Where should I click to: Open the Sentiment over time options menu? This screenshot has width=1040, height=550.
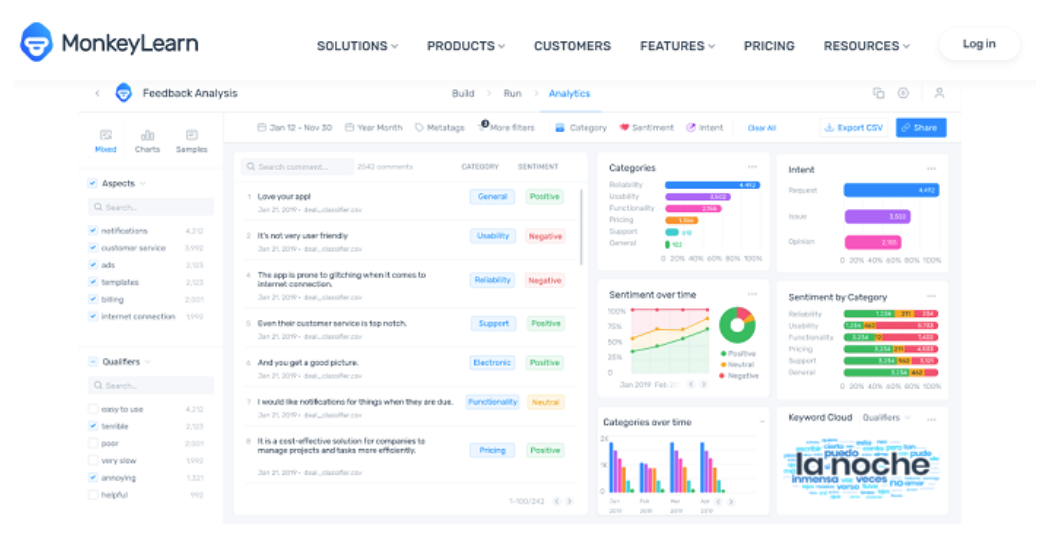coord(752,294)
